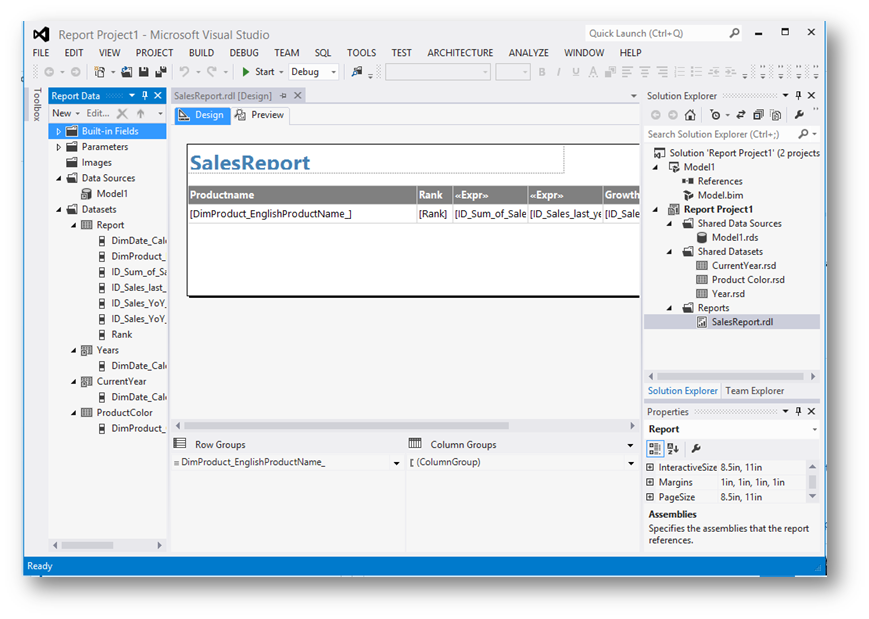Close the SalesReport.rdl document tab
The image size is (869, 619).
click(298, 95)
